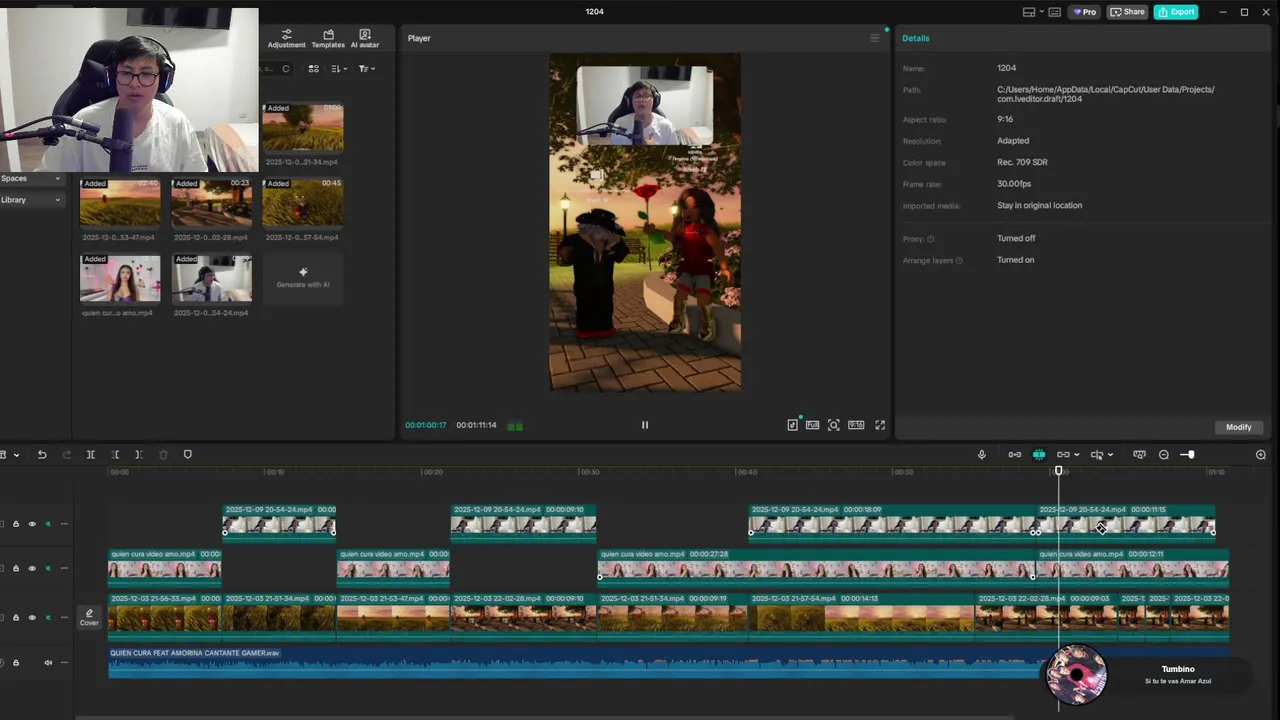The image size is (1280, 720).
Task: Zoom out the timeline with minus magnifier
Action: click(x=1163, y=455)
